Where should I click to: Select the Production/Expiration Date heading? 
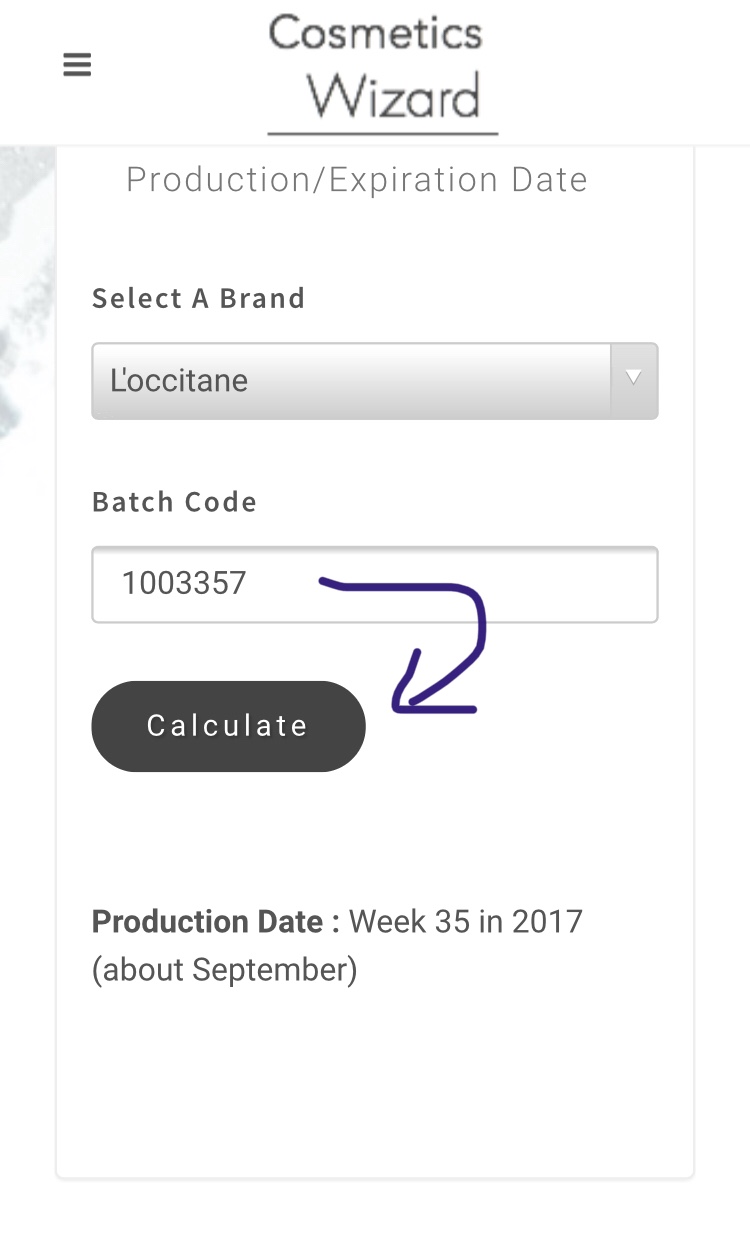point(357,180)
